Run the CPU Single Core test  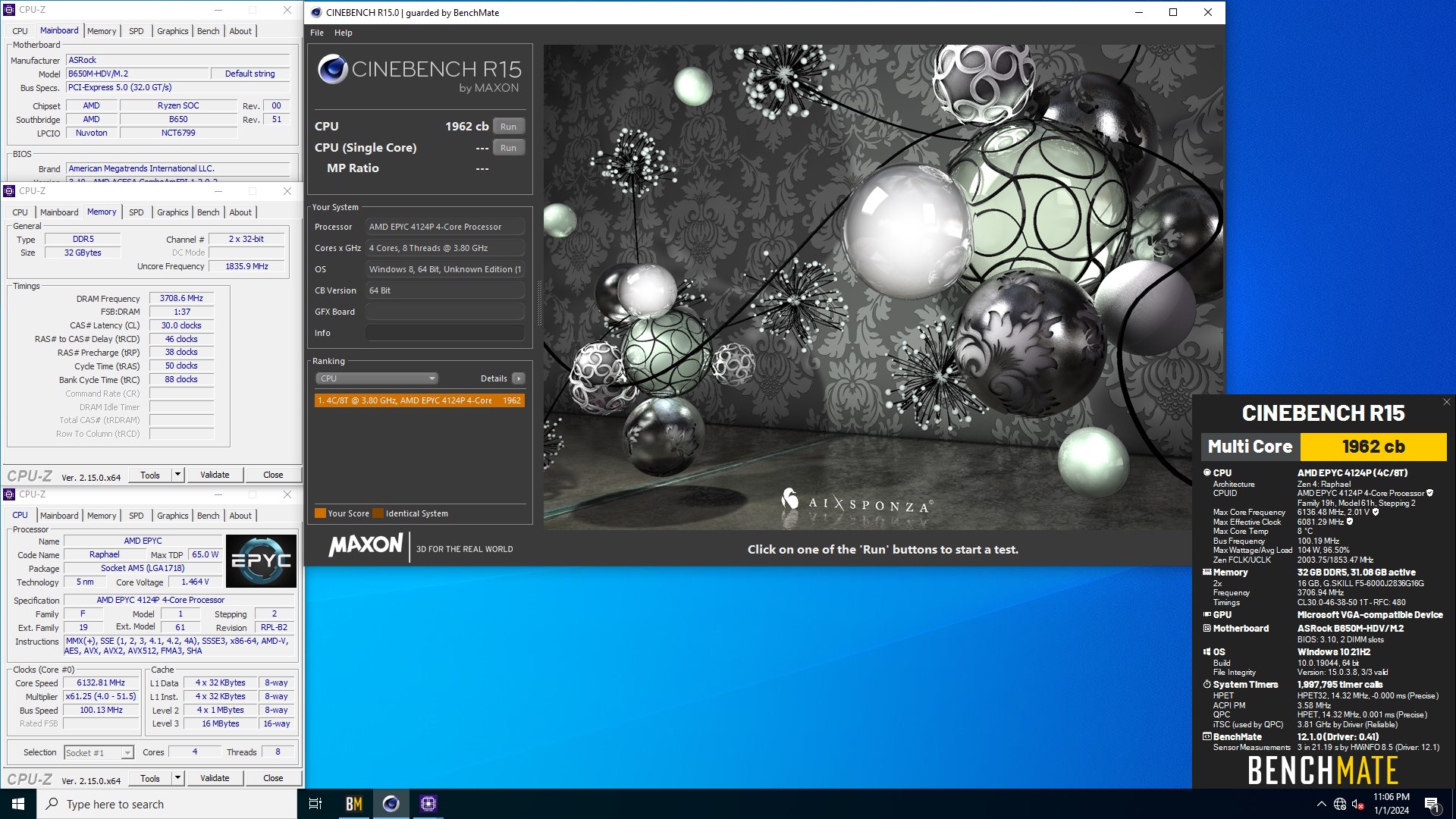coord(508,148)
